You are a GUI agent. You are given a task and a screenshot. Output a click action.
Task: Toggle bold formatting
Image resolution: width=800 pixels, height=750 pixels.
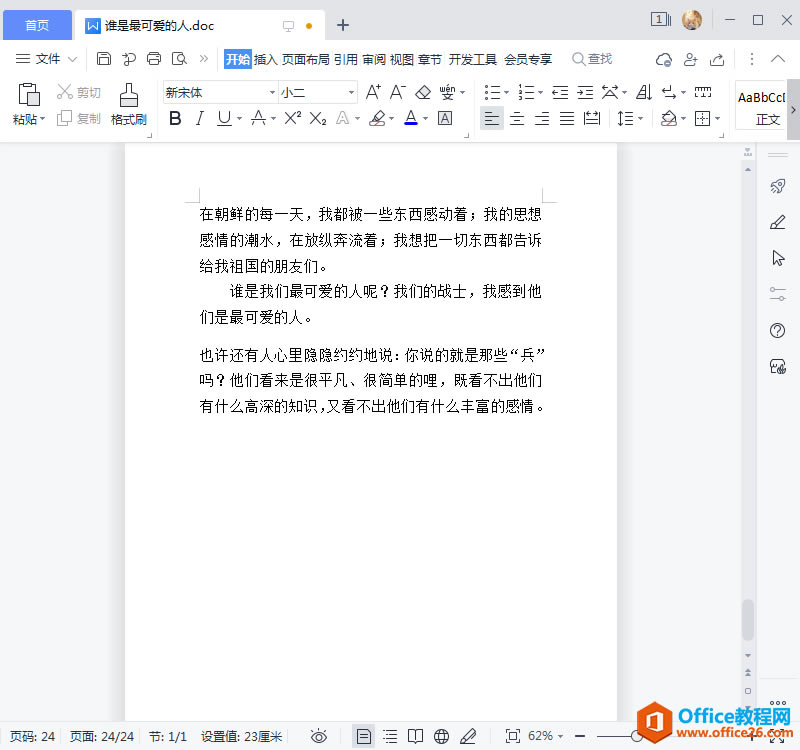[175, 118]
